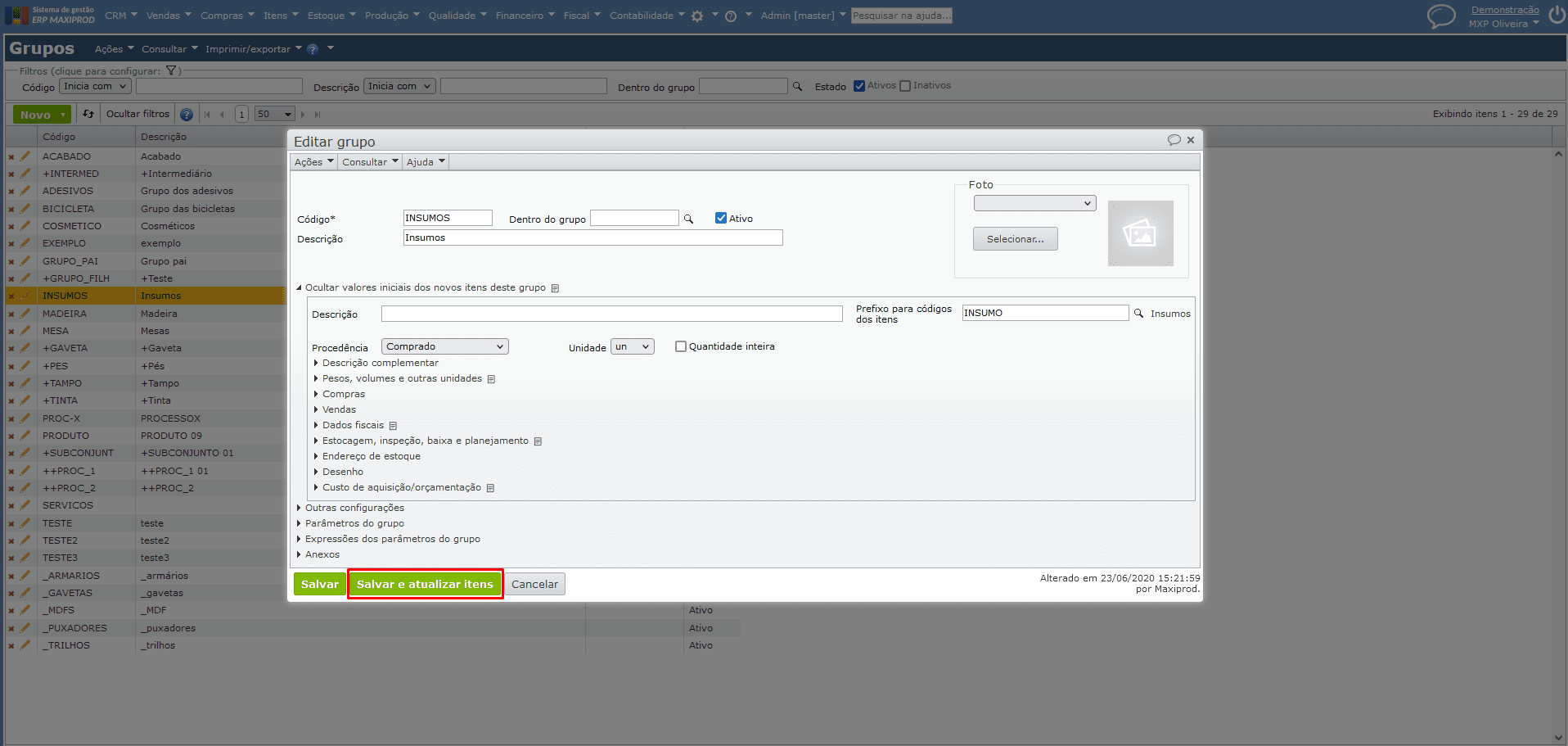Image resolution: width=1568 pixels, height=746 pixels.
Task: Toggle the Ativos filter checkbox
Action: coord(859,86)
